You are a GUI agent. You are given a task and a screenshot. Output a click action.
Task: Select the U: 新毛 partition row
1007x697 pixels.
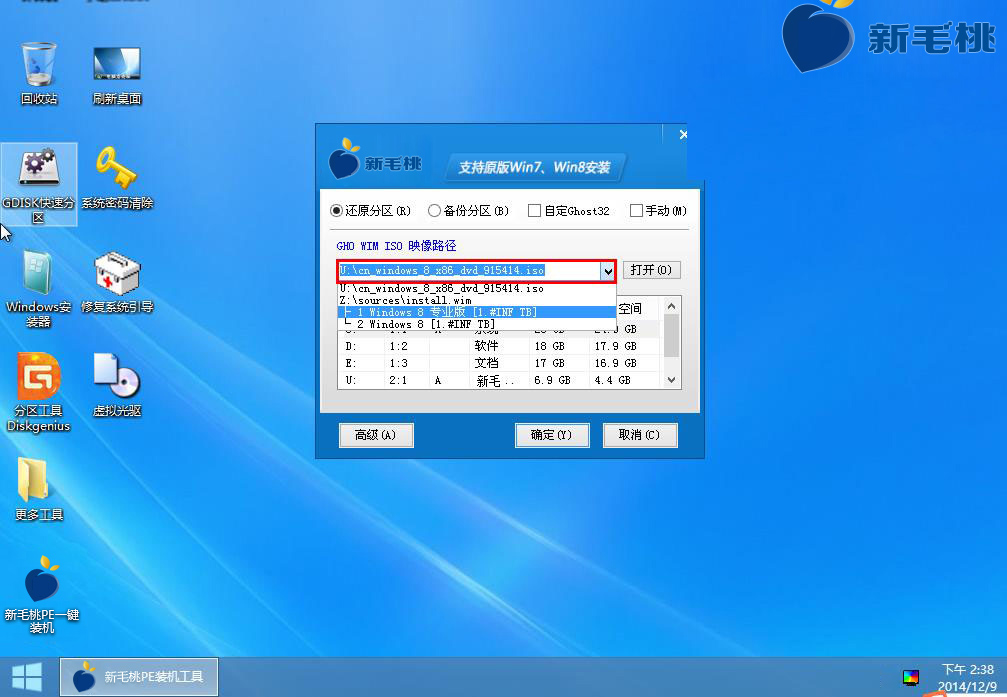[x=500, y=380]
